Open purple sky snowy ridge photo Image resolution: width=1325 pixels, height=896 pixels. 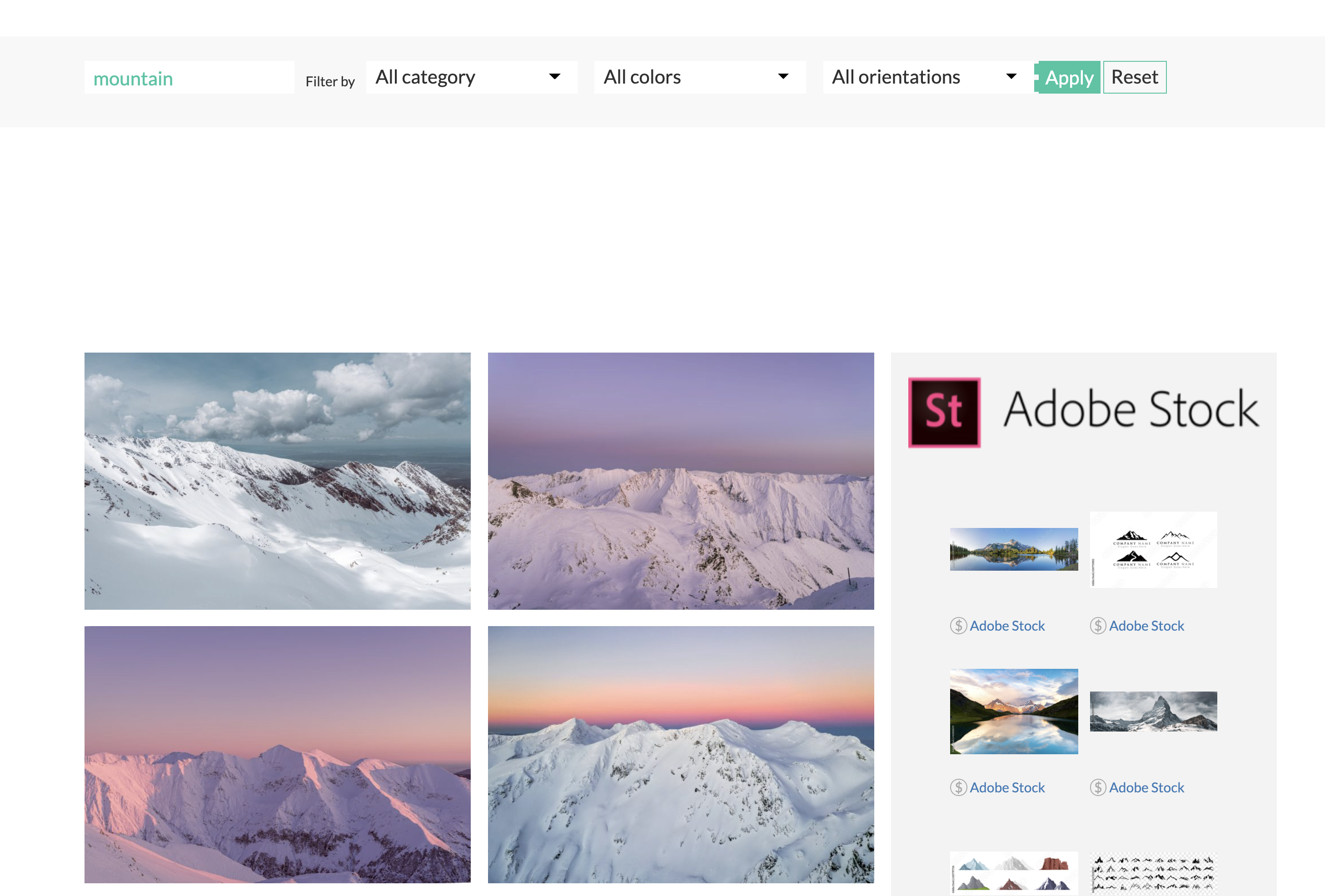pyautogui.click(x=680, y=481)
